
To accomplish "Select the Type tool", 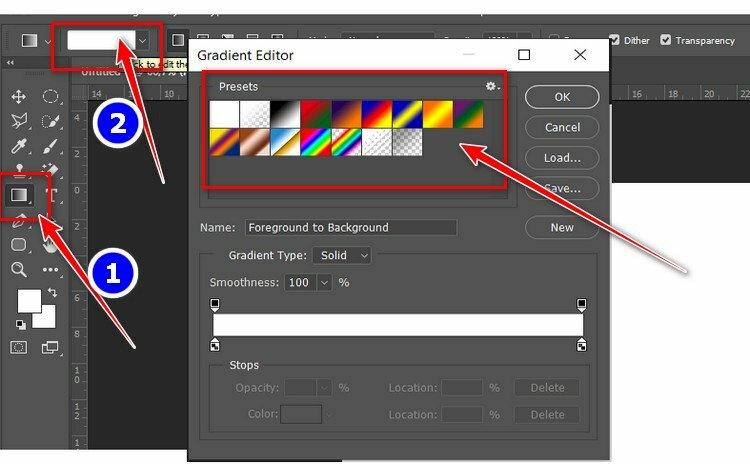I will 50,193.
